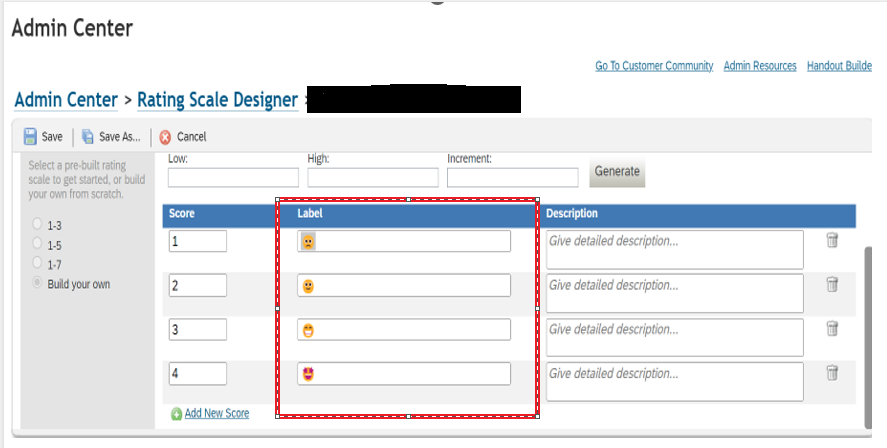
Task: Click the Description box for score 3
Action: 675,338
